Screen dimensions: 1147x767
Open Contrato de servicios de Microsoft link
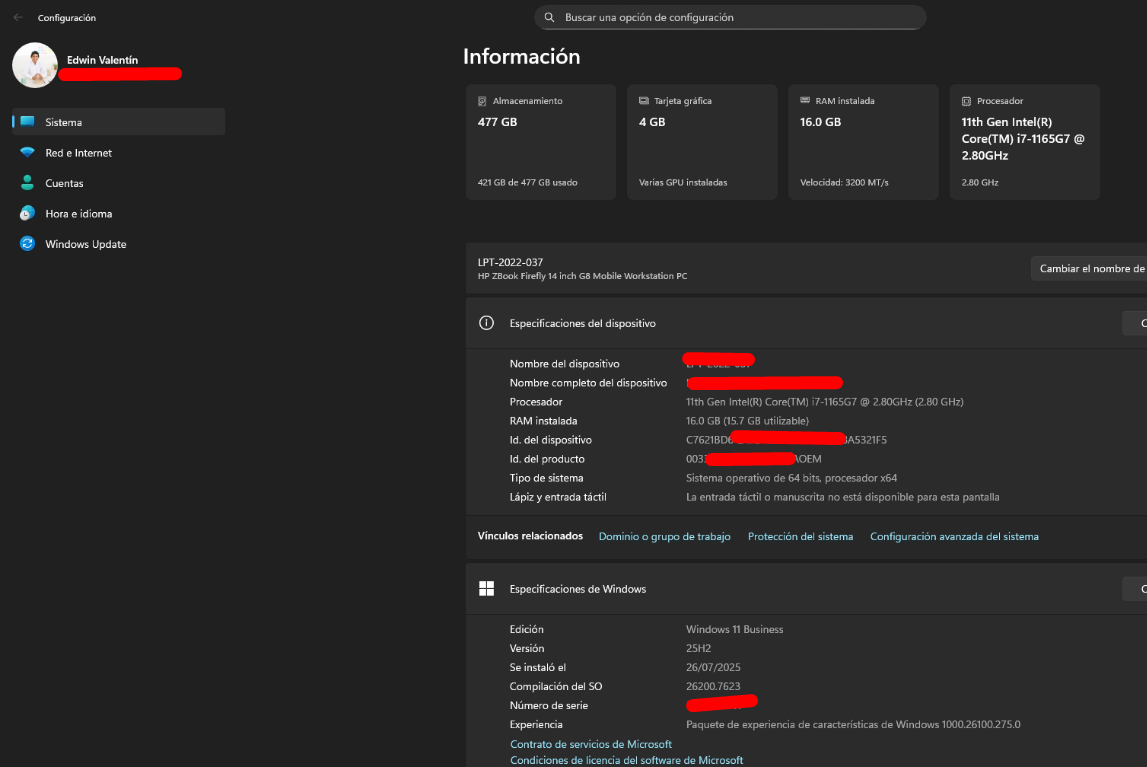591,744
